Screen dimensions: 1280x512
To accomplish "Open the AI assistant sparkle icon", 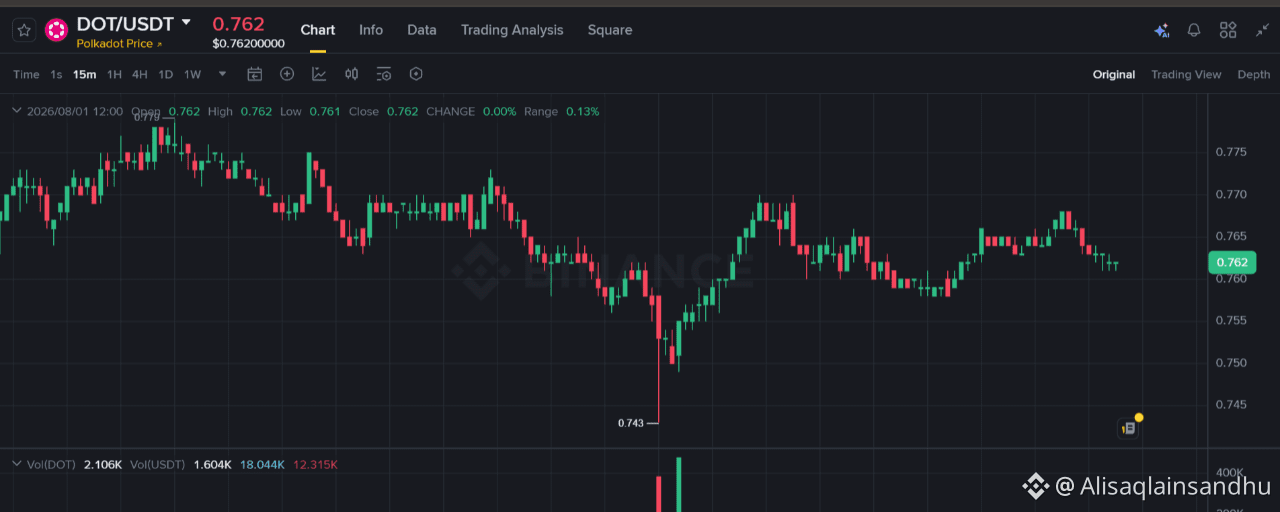I will pos(1161,31).
